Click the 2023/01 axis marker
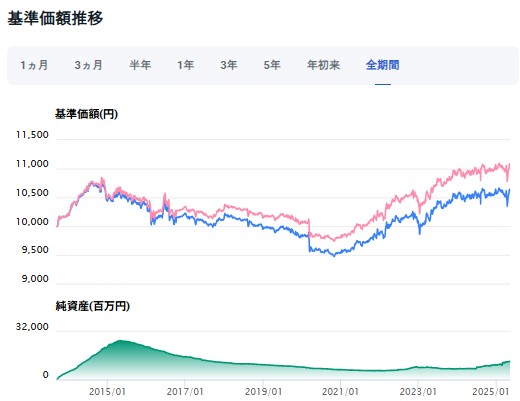Screen dimensions: 520x401 click(418, 391)
